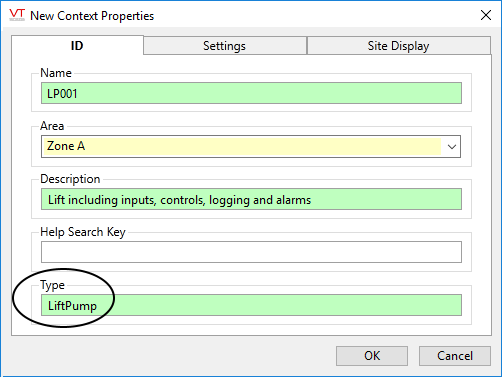
Task: Select the ID tab
Action: pyautogui.click(x=77, y=45)
